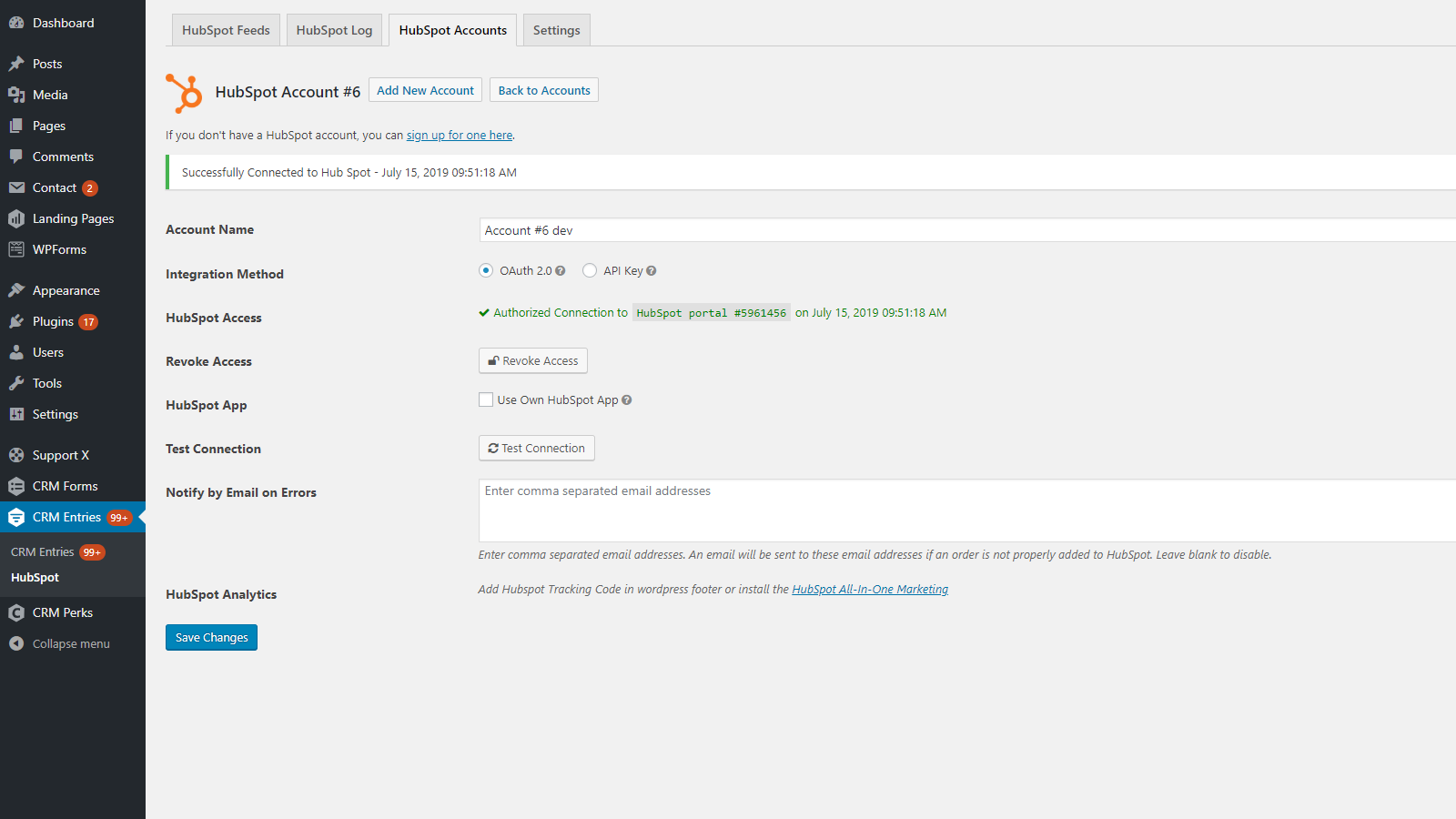Click the Test Connection button
Image resolution: width=1456 pixels, height=819 pixels.
pyautogui.click(x=537, y=448)
